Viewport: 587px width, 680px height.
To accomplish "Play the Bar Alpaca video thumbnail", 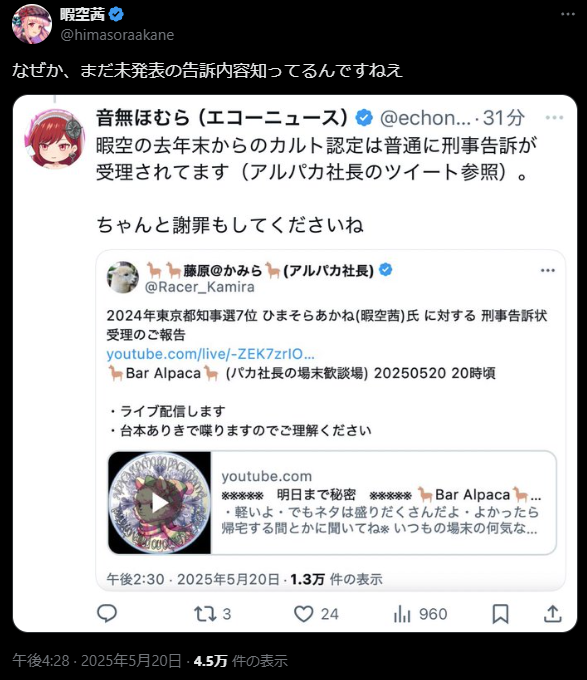I will [x=160, y=503].
